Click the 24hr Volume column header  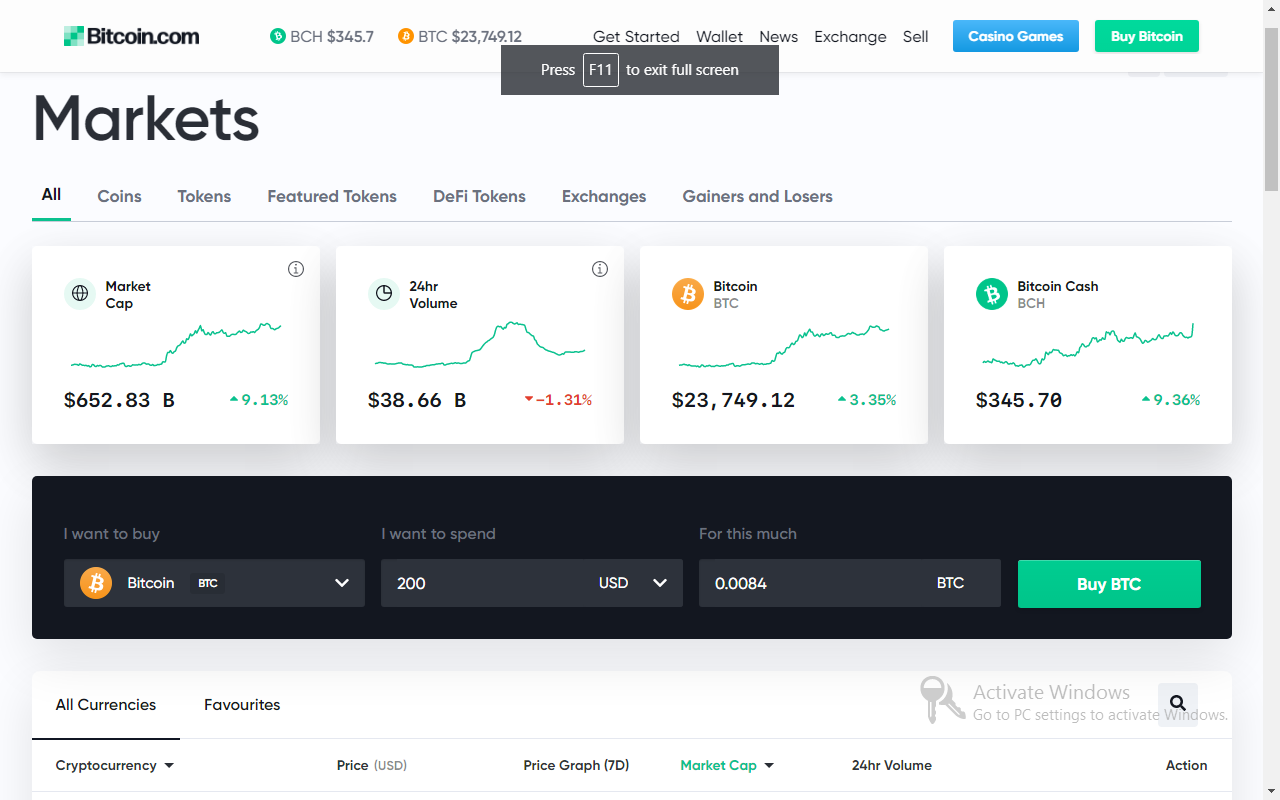coord(892,765)
